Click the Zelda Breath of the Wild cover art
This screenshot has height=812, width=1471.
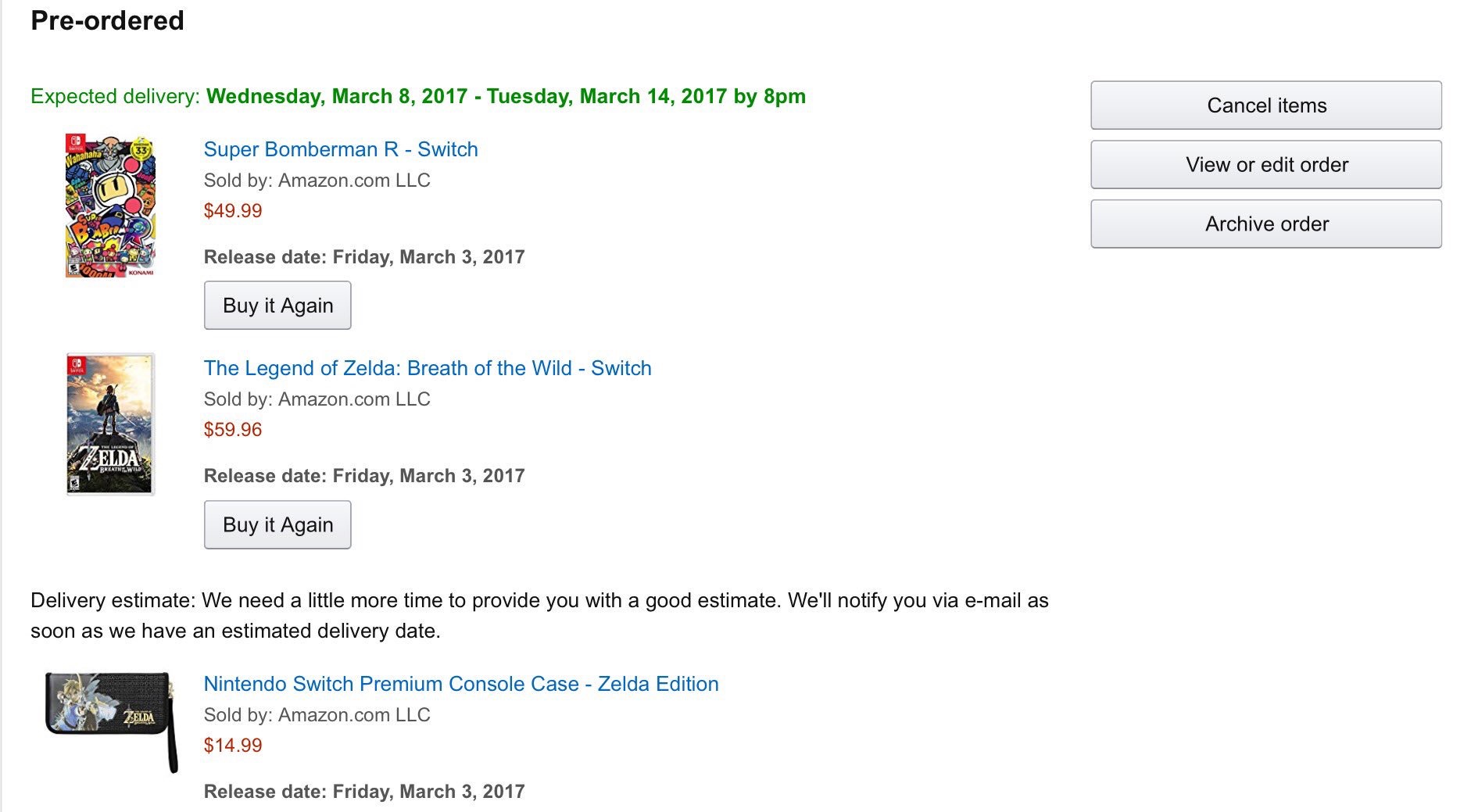tap(110, 424)
